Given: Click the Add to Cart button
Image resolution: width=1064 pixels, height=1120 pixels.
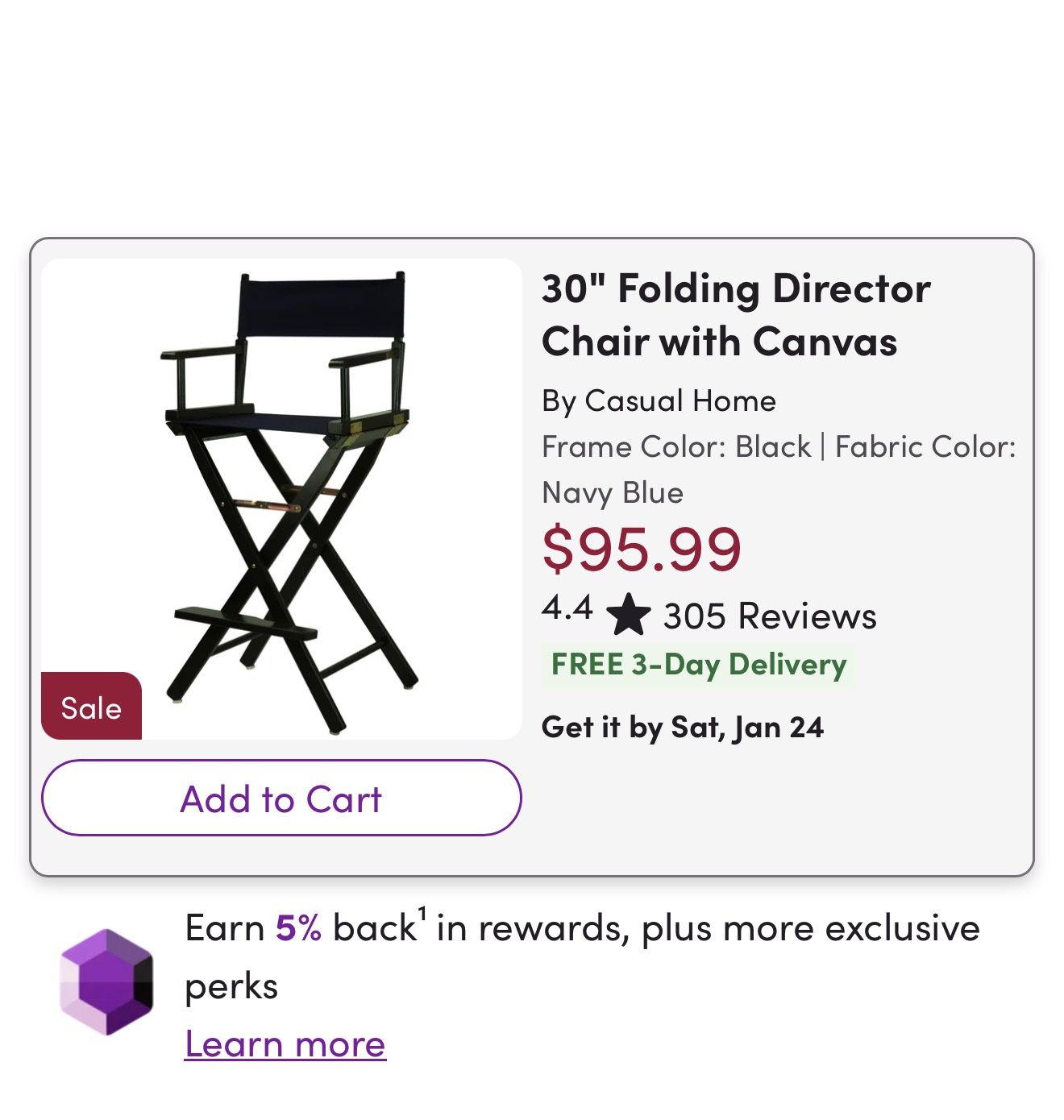Looking at the screenshot, I should [x=281, y=798].
